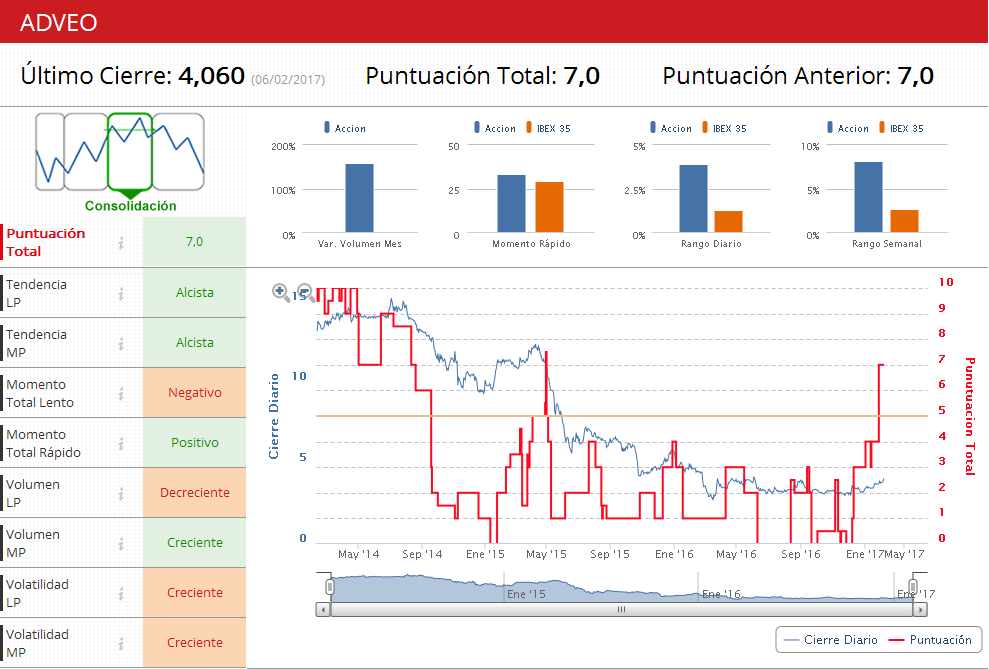Click Ene '16 label on chart x-axis

pos(674,554)
